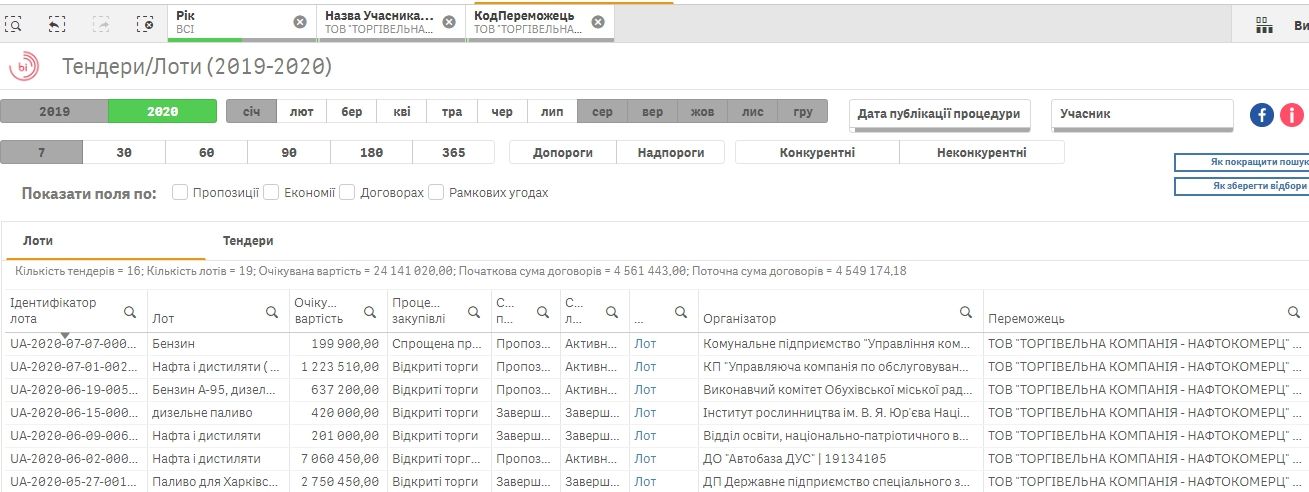Select month сер
Image resolution: width=1309 pixels, height=492 pixels.
point(602,111)
